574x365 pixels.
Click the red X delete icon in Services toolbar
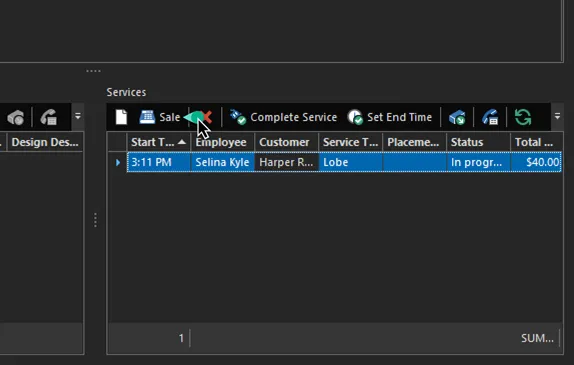click(x=208, y=117)
